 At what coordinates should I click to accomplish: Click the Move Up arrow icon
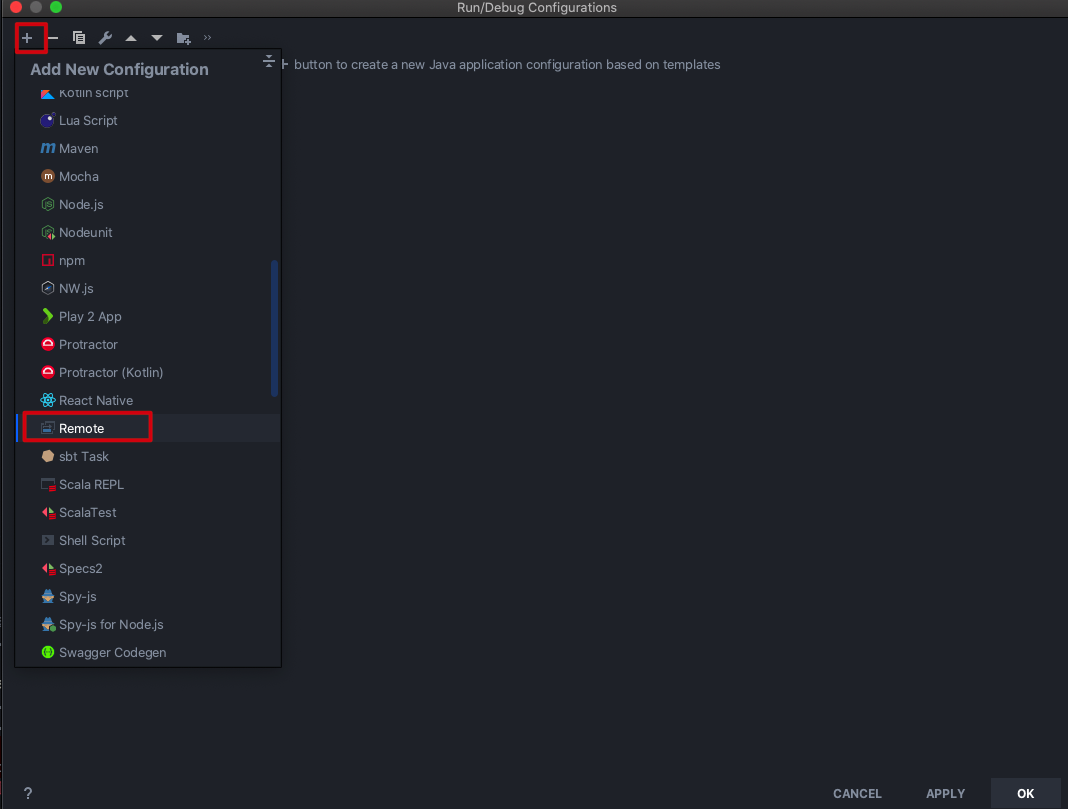(x=131, y=38)
